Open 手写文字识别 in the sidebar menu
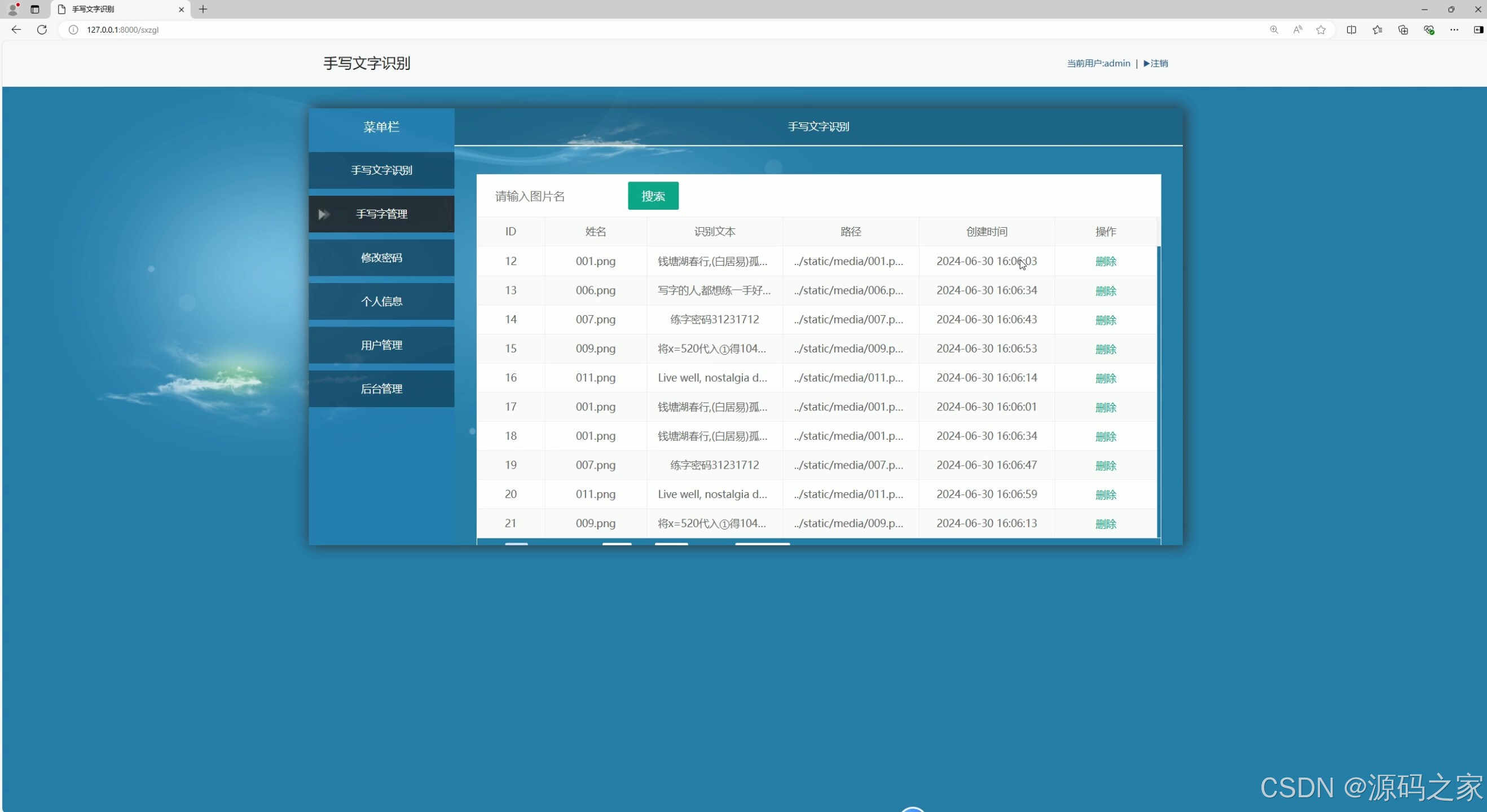1487x812 pixels. tap(381, 170)
